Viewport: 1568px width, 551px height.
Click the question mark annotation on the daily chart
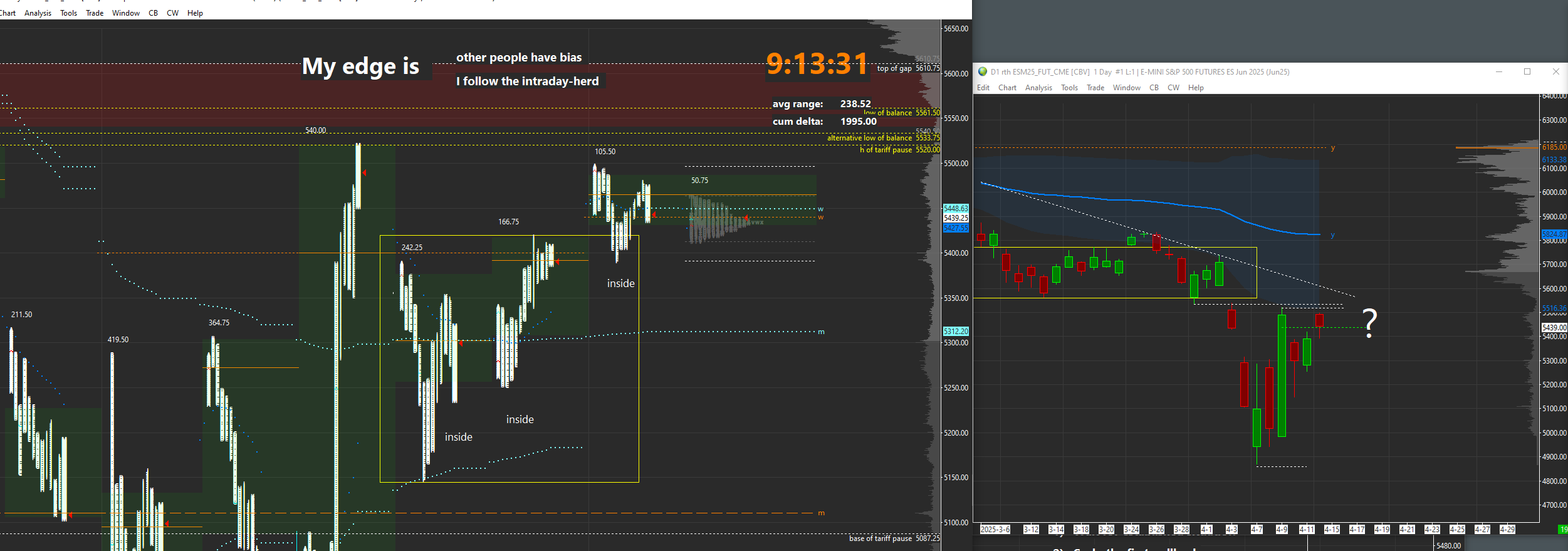[1370, 323]
